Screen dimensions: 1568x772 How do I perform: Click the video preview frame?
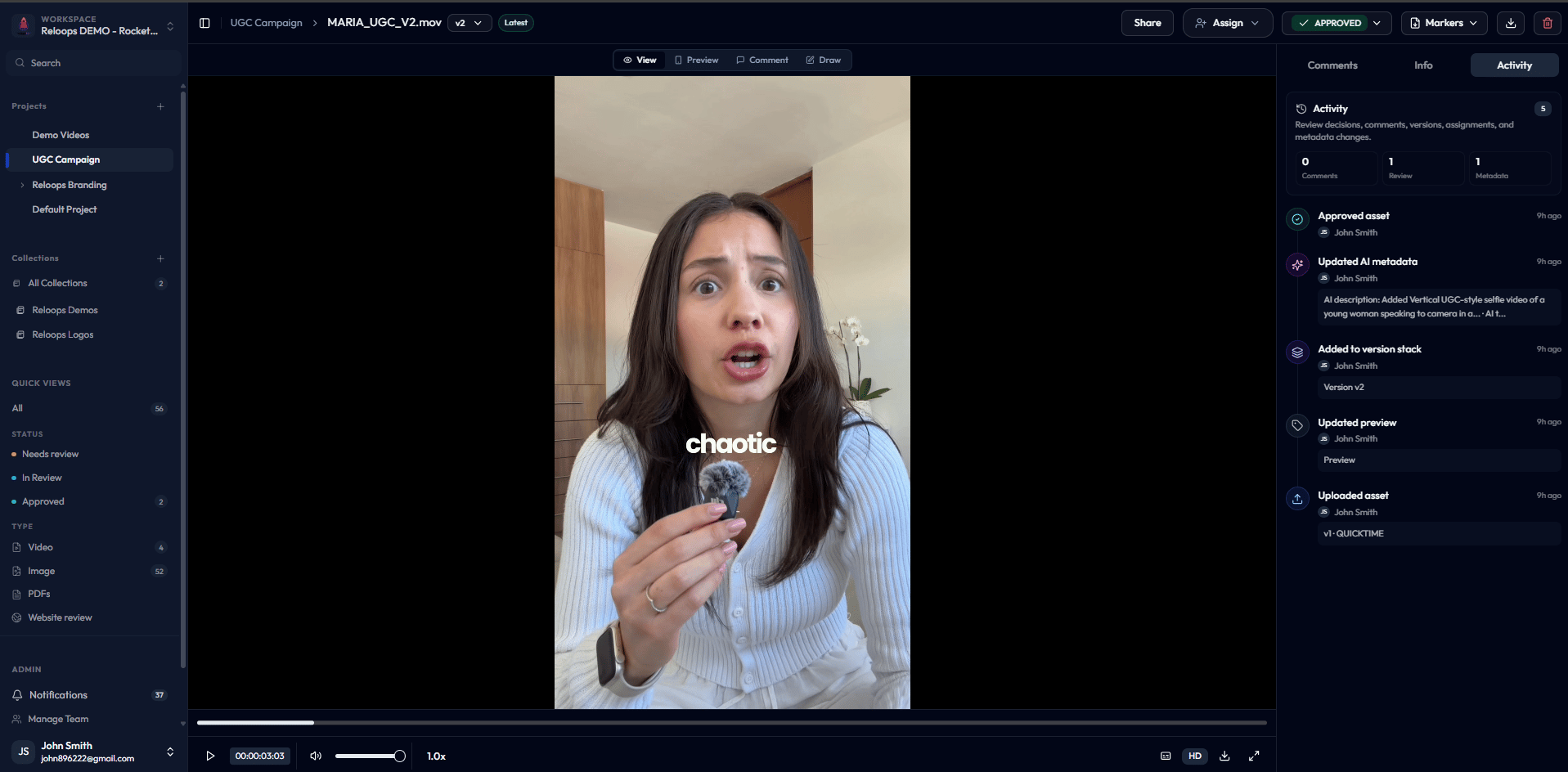(732, 393)
